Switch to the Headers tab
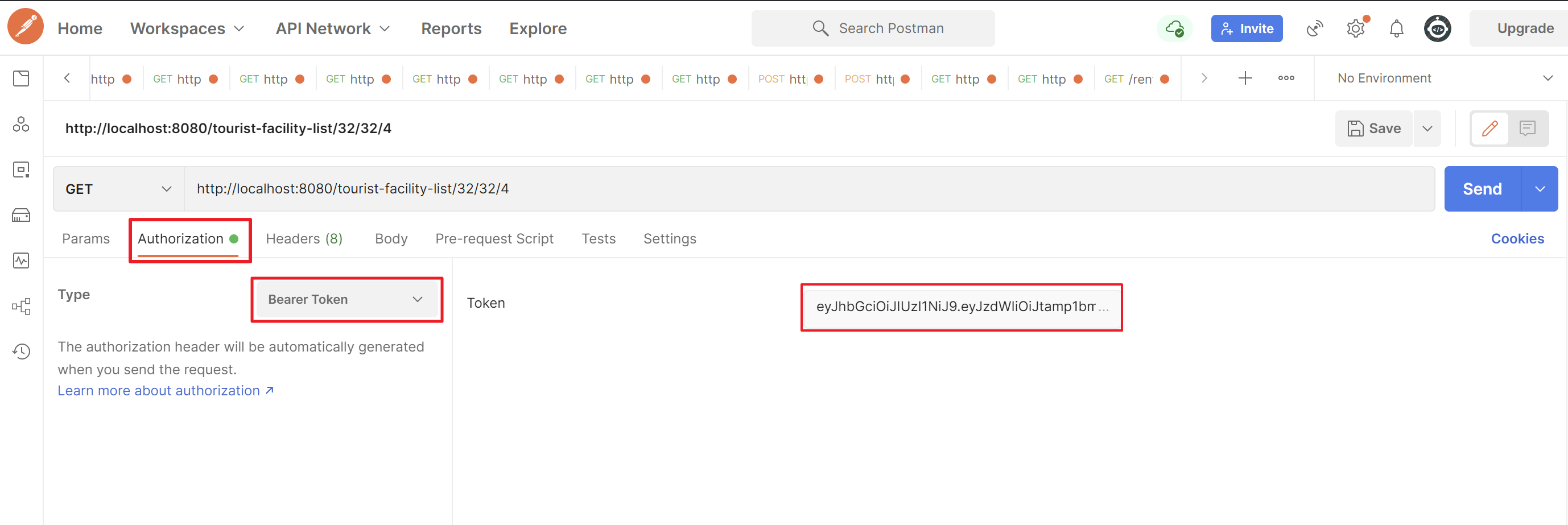1568x525 pixels. click(304, 238)
